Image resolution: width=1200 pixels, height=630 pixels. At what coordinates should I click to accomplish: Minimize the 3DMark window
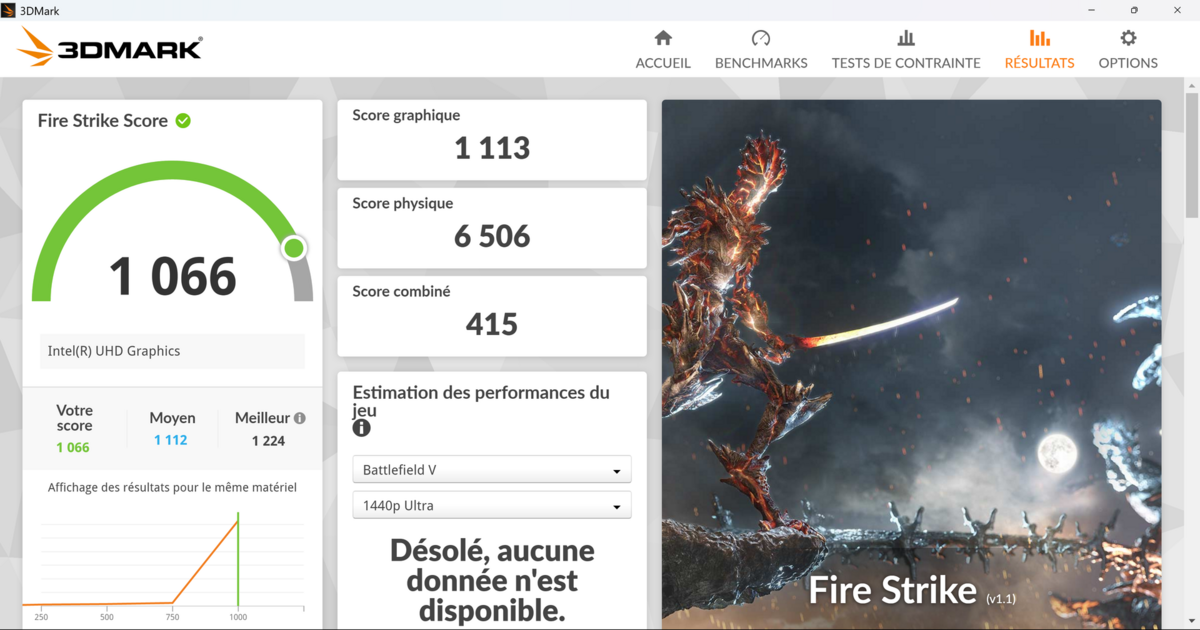[1089, 10]
